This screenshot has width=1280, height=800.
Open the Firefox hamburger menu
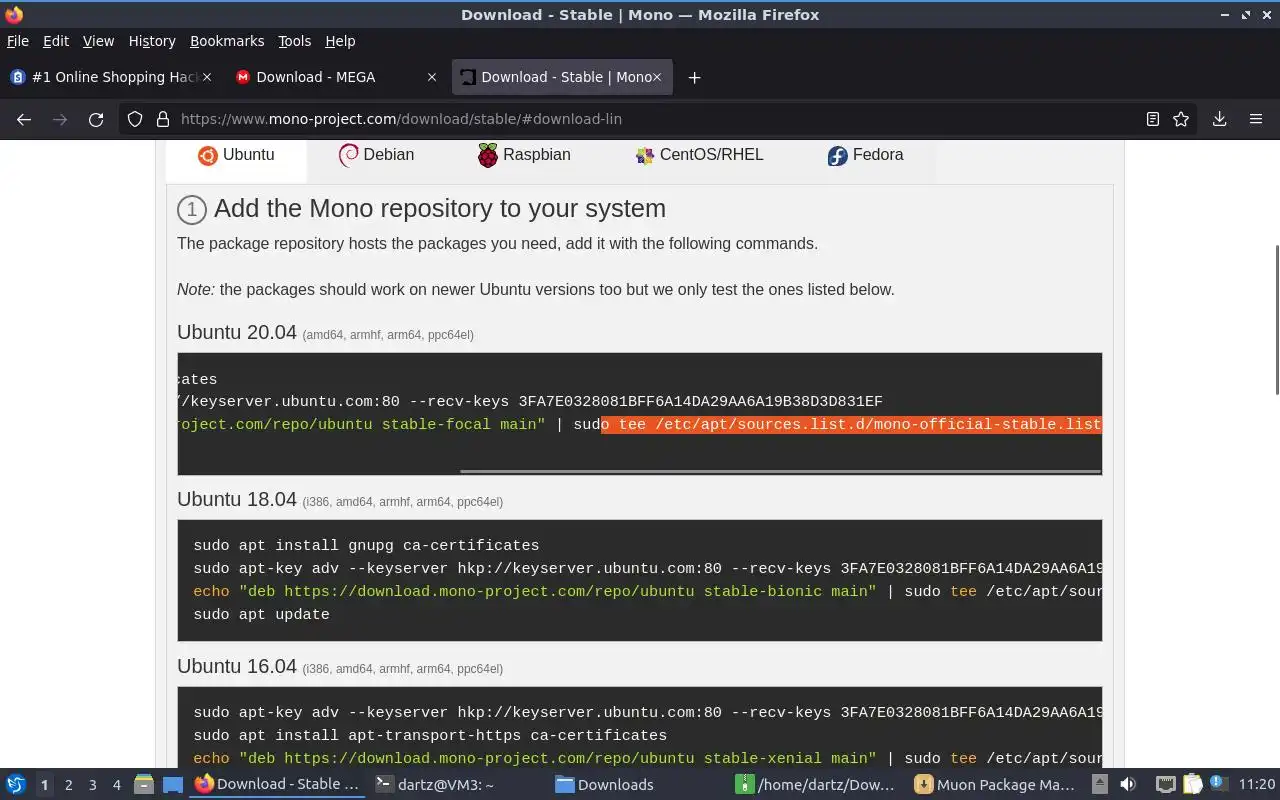point(1256,119)
